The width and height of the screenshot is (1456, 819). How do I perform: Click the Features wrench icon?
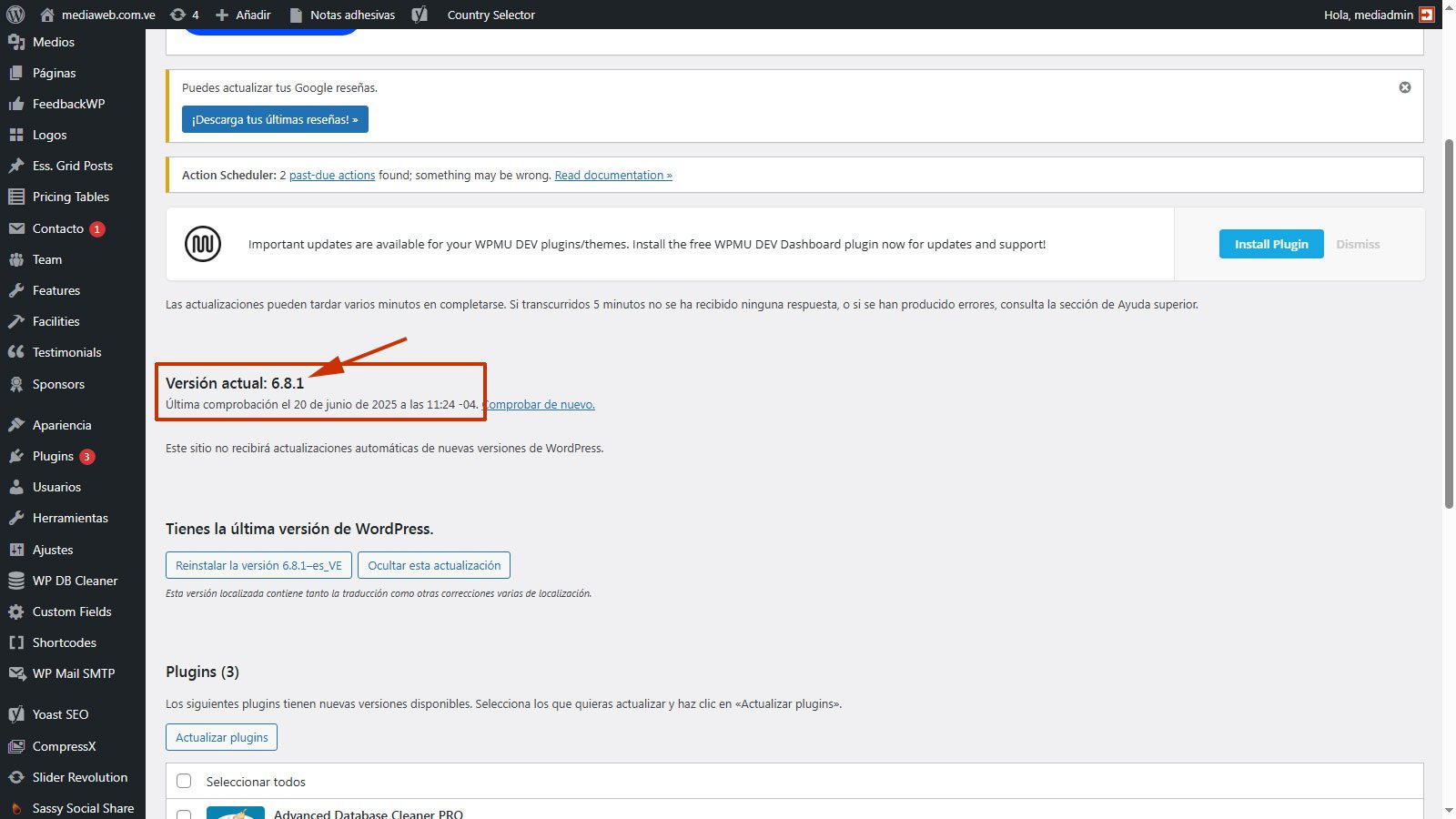pos(16,290)
